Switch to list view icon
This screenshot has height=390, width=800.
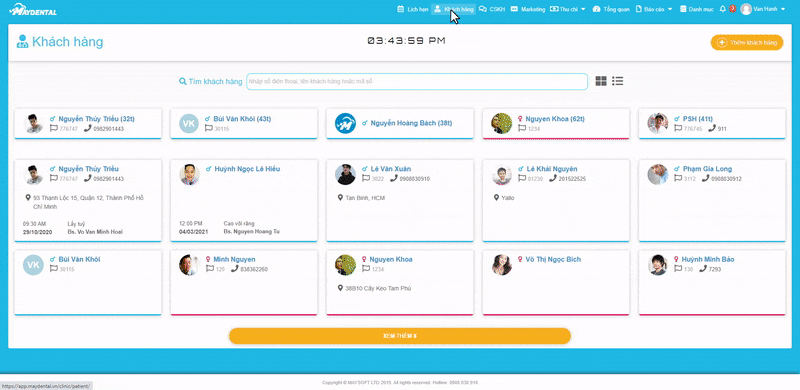617,81
